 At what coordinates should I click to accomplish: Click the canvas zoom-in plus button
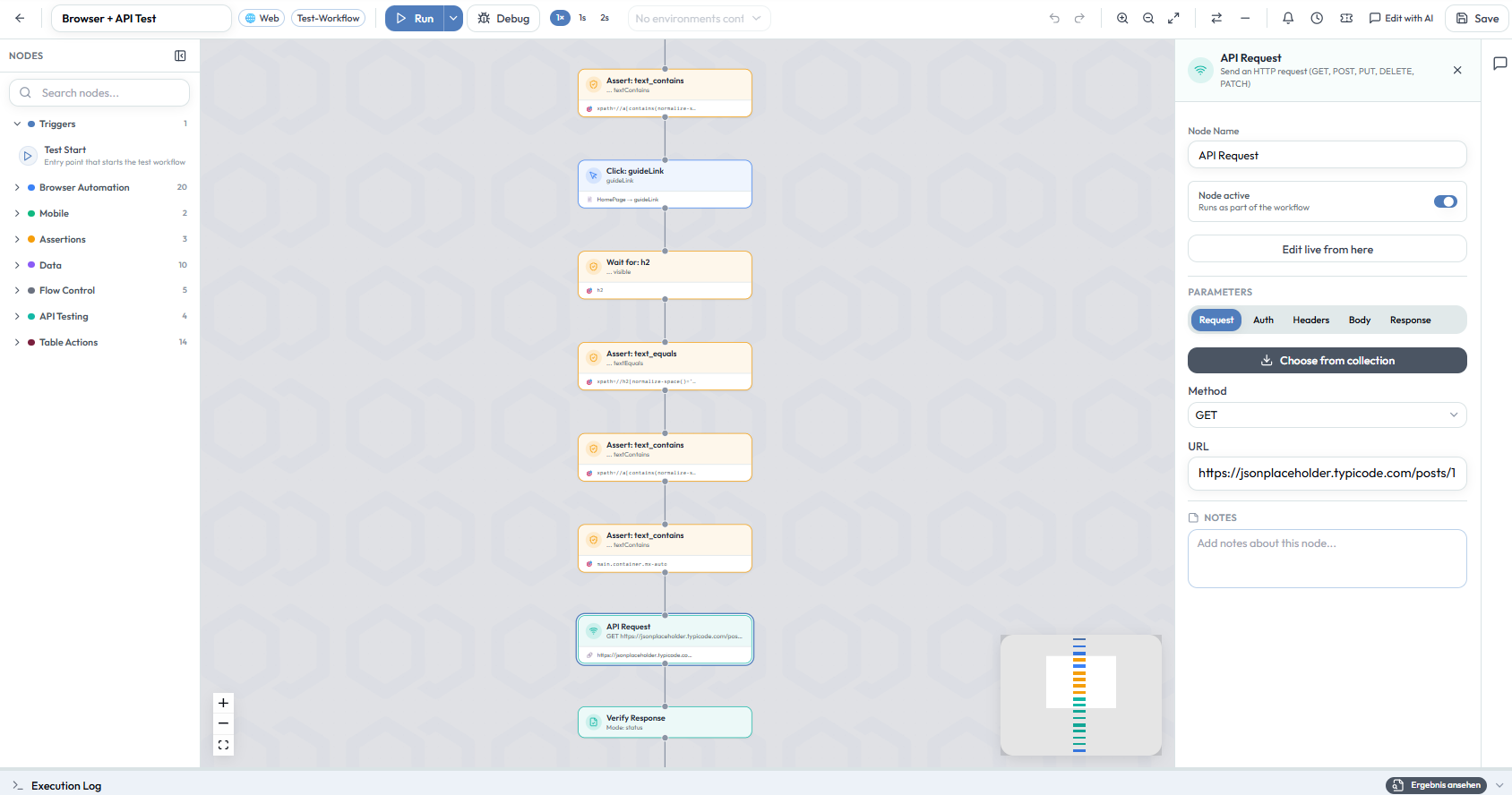coord(223,703)
